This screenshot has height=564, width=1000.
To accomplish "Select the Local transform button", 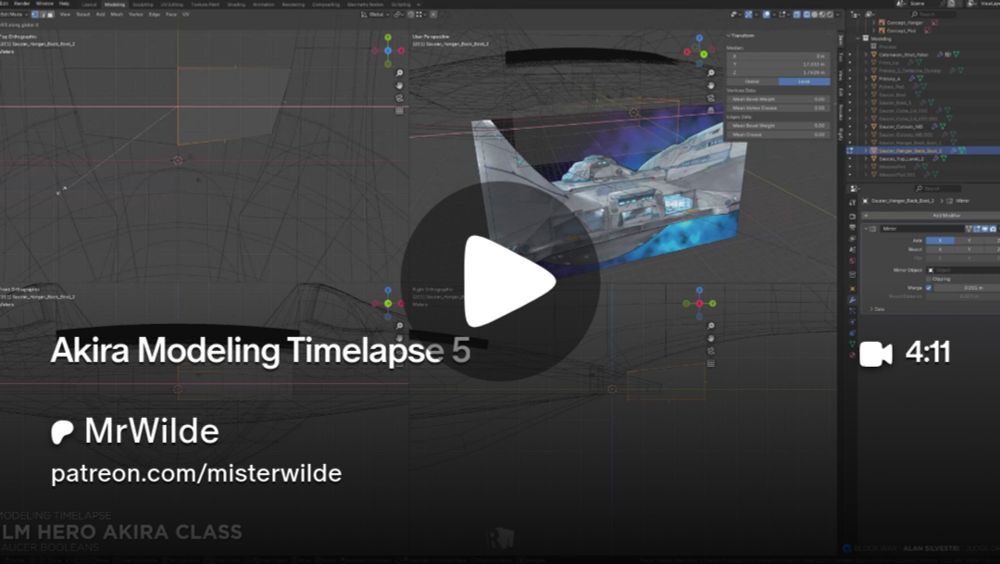I will [x=804, y=82].
